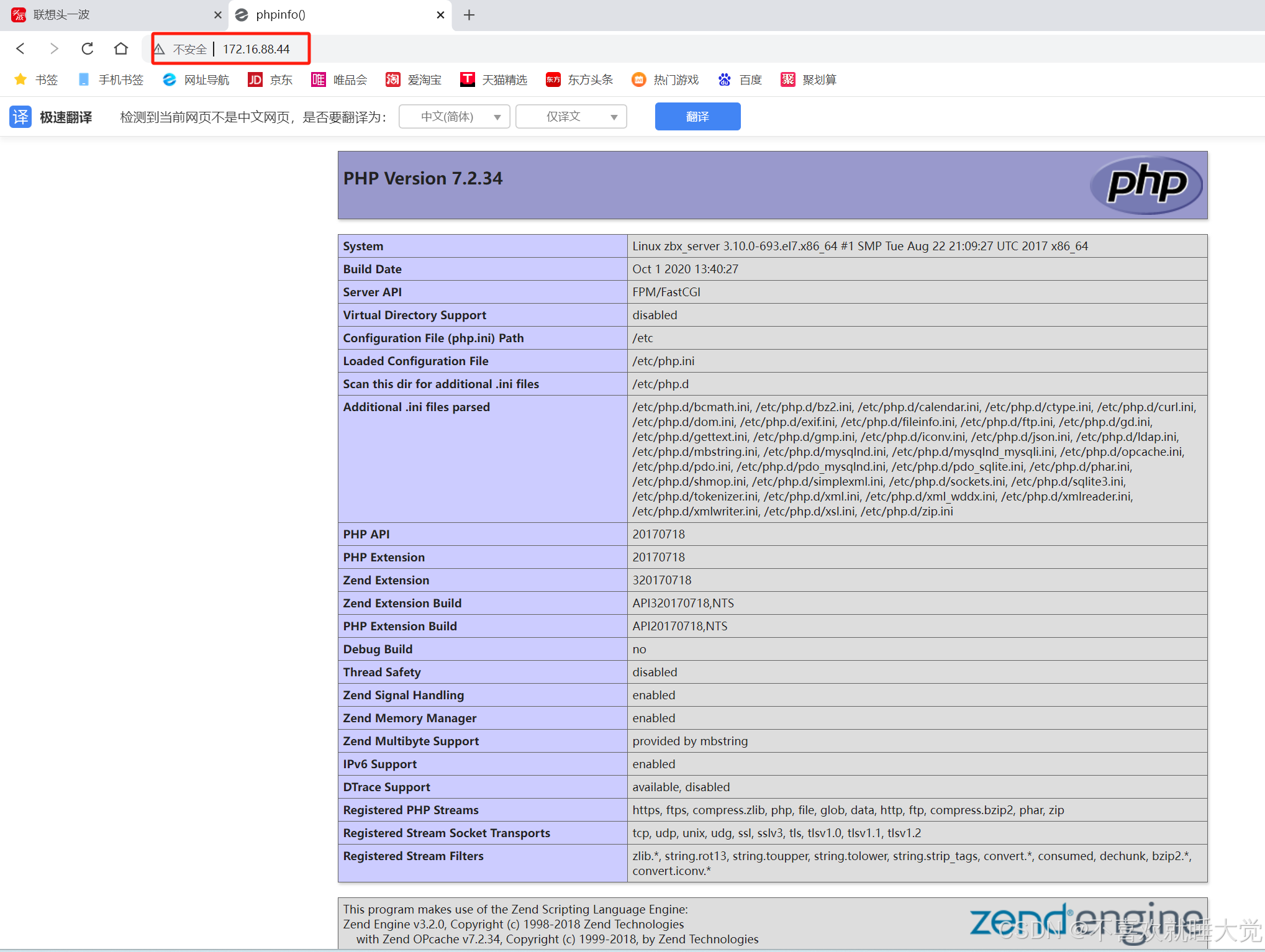Go back with the browser back arrow
This screenshot has height=952, width=1265.
(20, 48)
